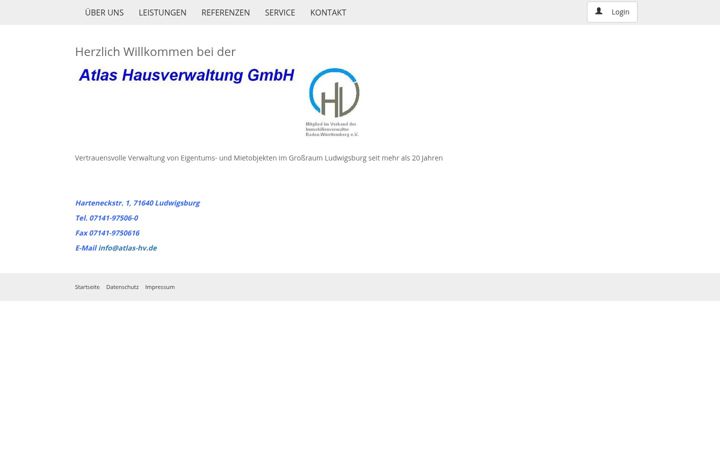This screenshot has width=720, height=450.
Task: Open the LEISTUNGEN menu item
Action: 163,12
